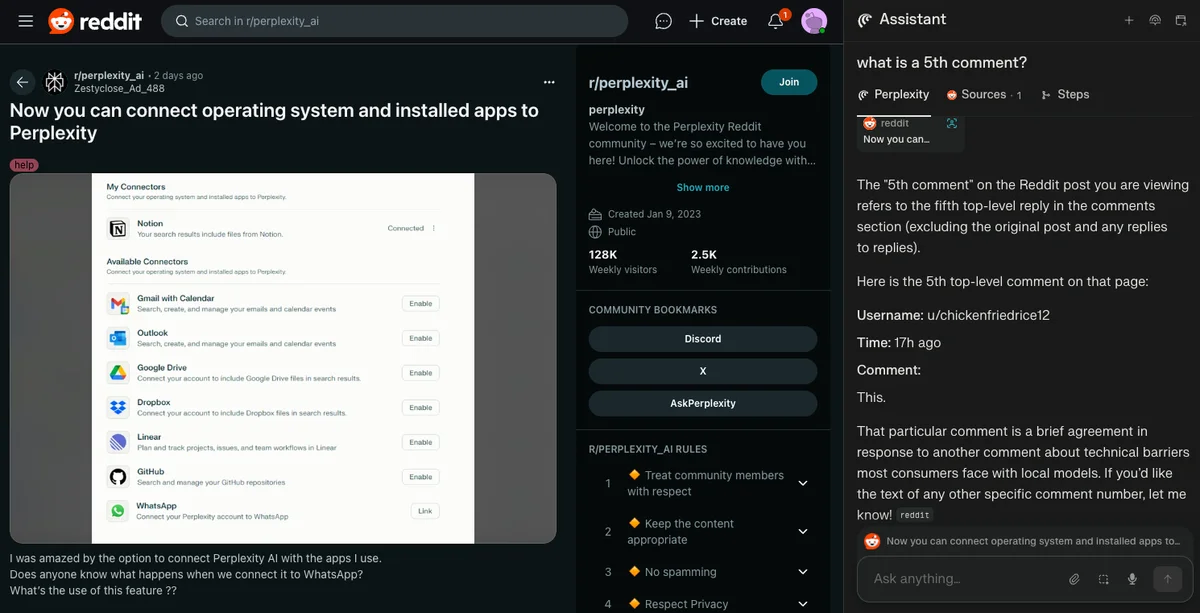Open the Discord community bookmark
This screenshot has height=613, width=1200.
[703, 339]
